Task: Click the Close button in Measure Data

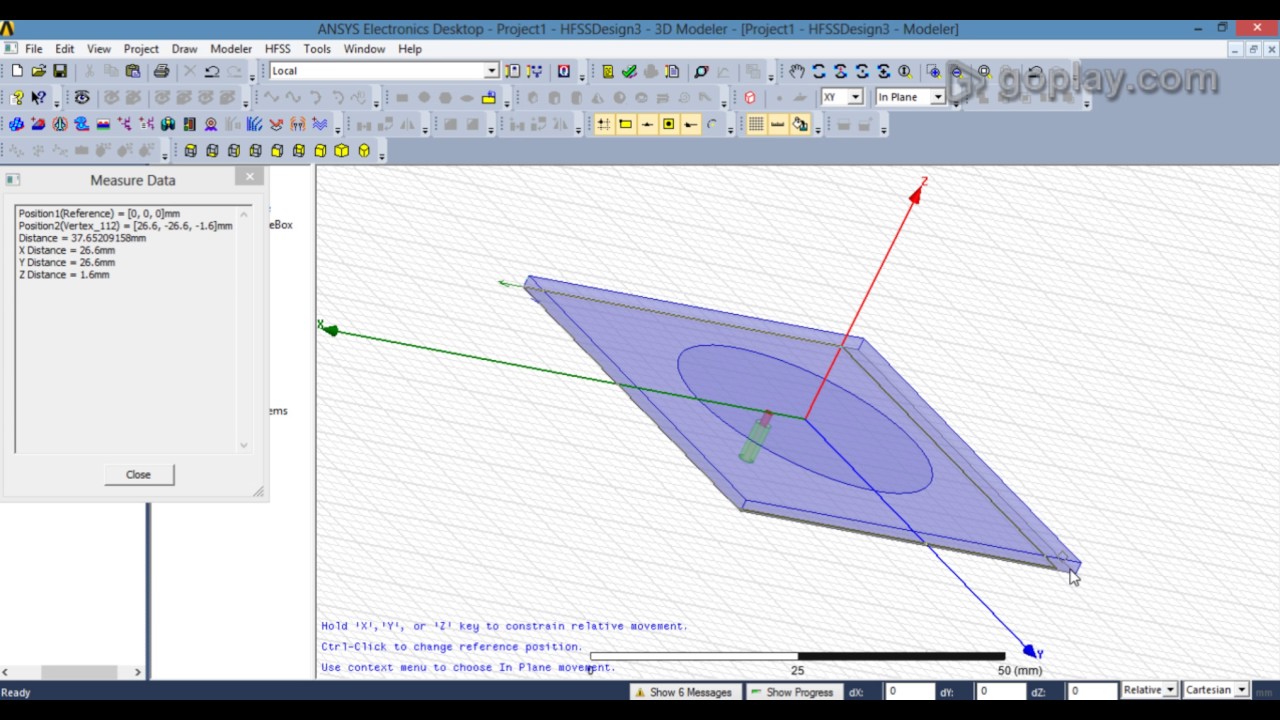Action: [139, 474]
